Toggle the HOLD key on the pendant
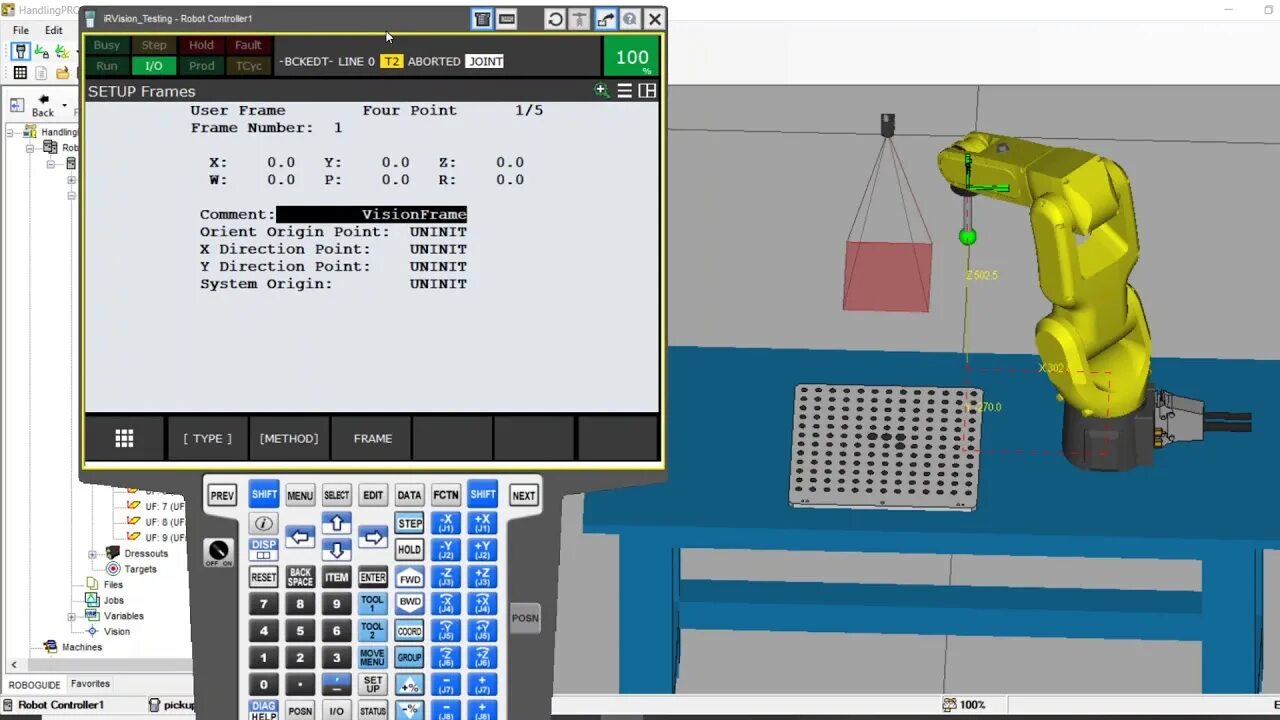 tap(409, 550)
